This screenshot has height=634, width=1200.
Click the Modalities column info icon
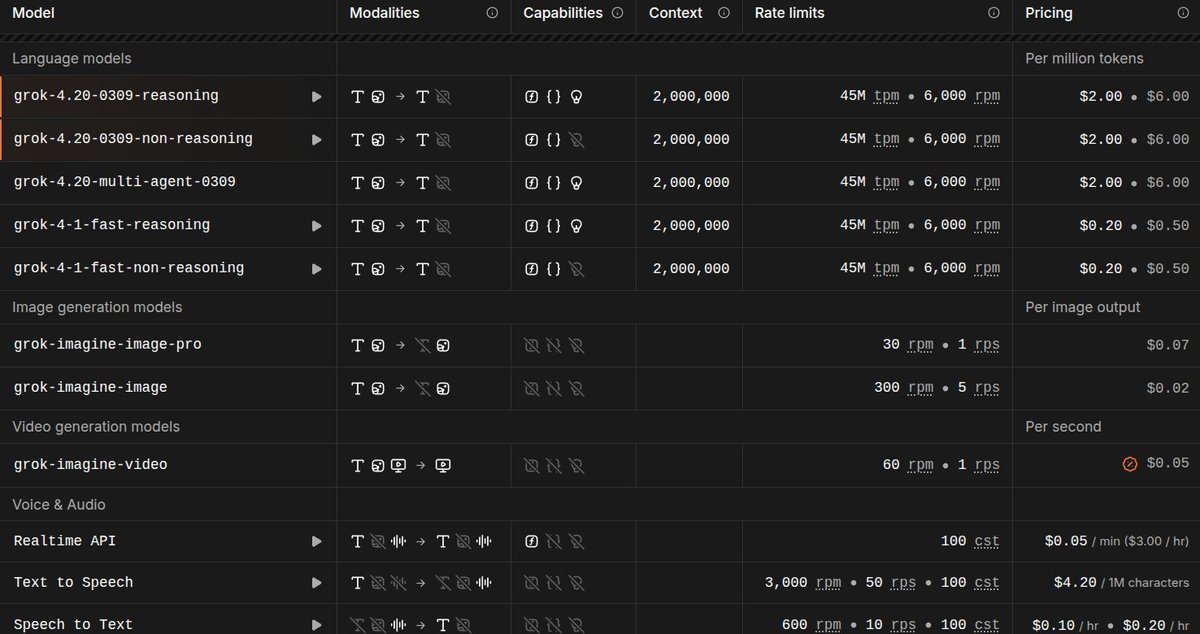click(492, 13)
